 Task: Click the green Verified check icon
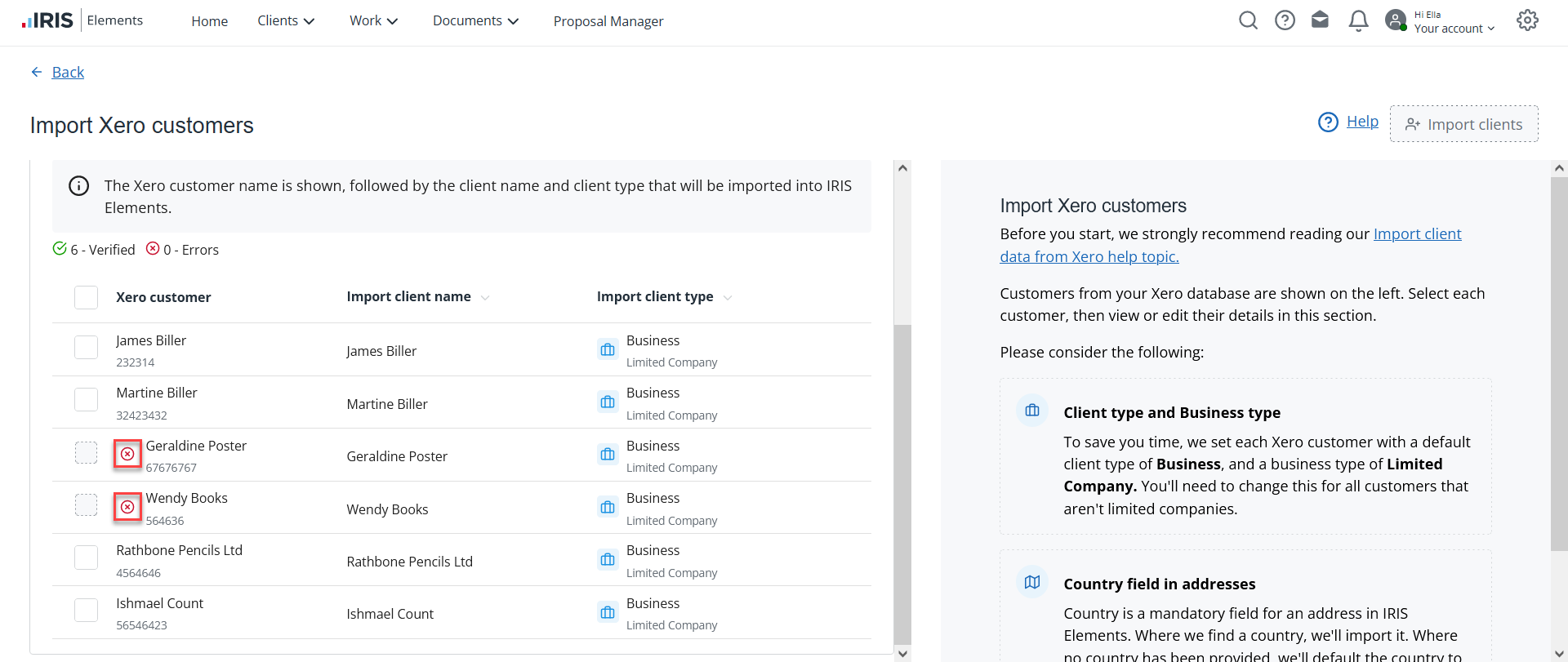point(60,248)
